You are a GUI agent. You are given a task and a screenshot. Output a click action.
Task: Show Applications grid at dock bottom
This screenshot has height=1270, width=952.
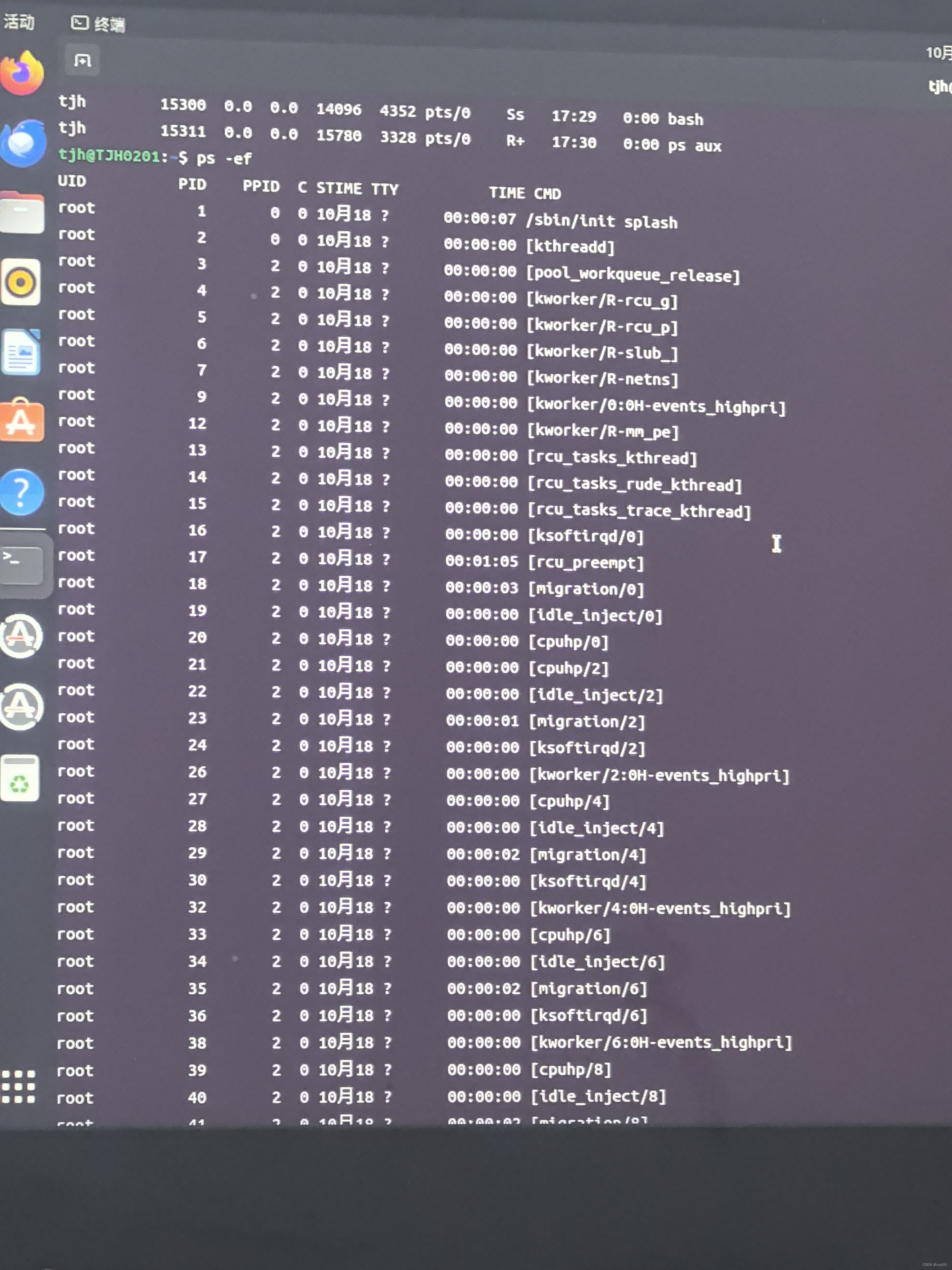click(18, 1086)
